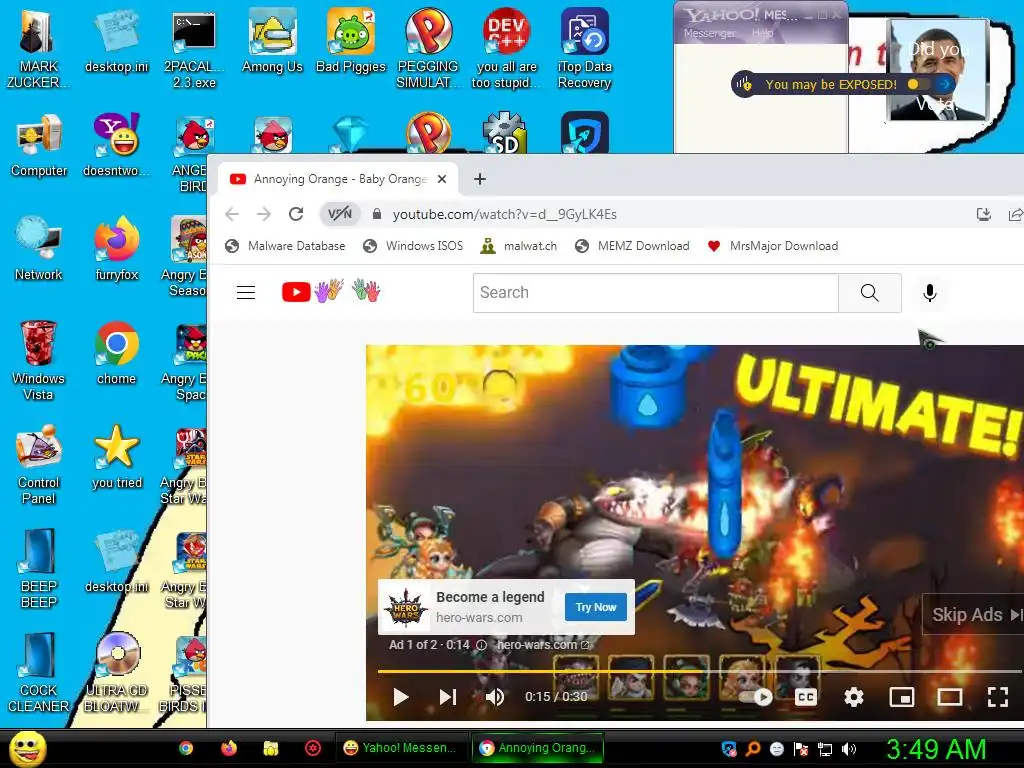
Task: Click the taskbar volume speaker icon
Action: point(849,749)
